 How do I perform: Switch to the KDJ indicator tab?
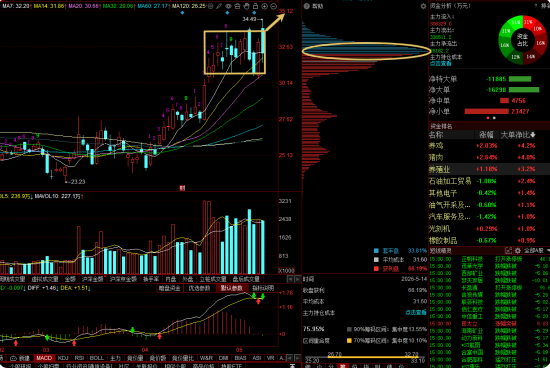pos(63,358)
